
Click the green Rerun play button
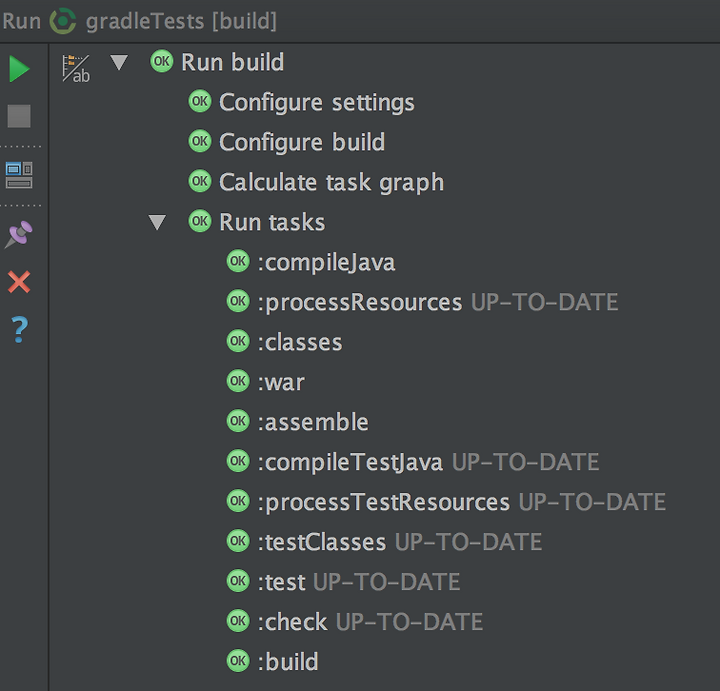19,69
